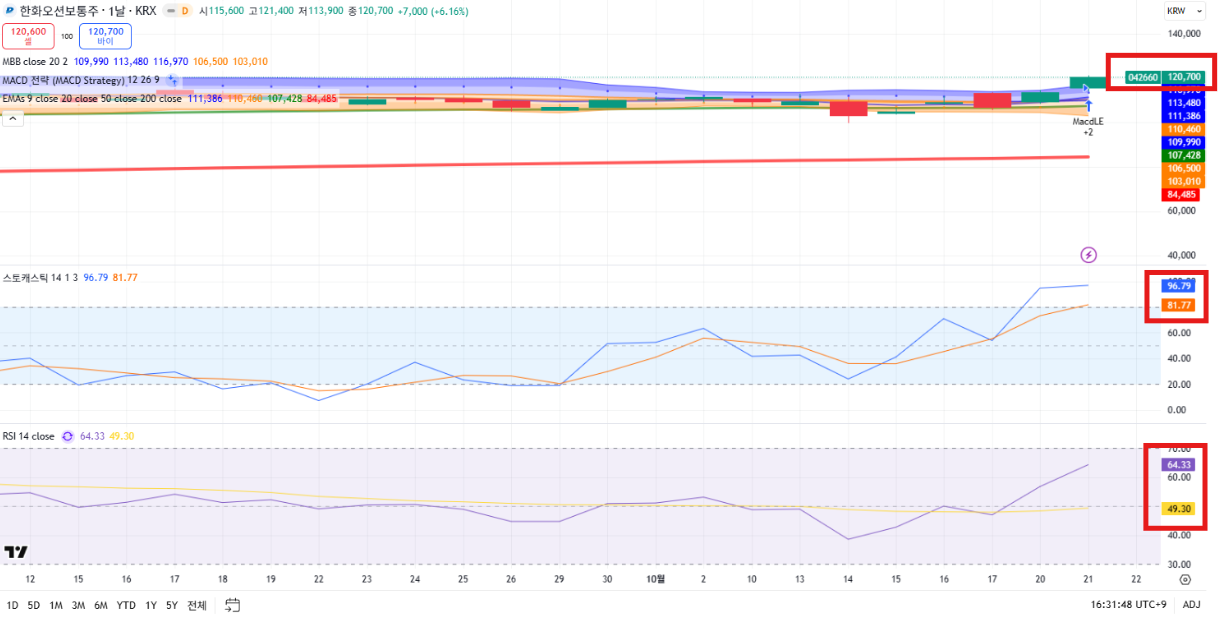Set time range to YTD
This screenshot has height=617, width=1218.
[126, 605]
